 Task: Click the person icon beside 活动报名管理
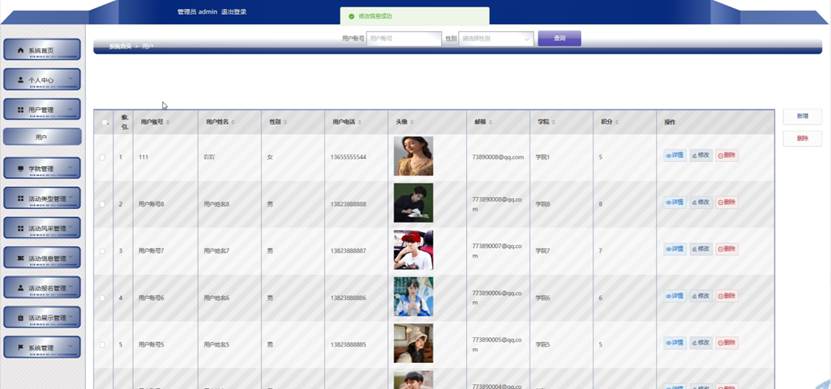(21, 288)
